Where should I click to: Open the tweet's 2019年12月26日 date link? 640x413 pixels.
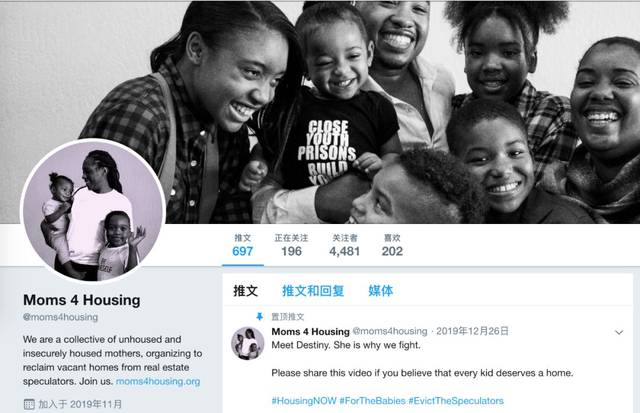click(x=473, y=331)
